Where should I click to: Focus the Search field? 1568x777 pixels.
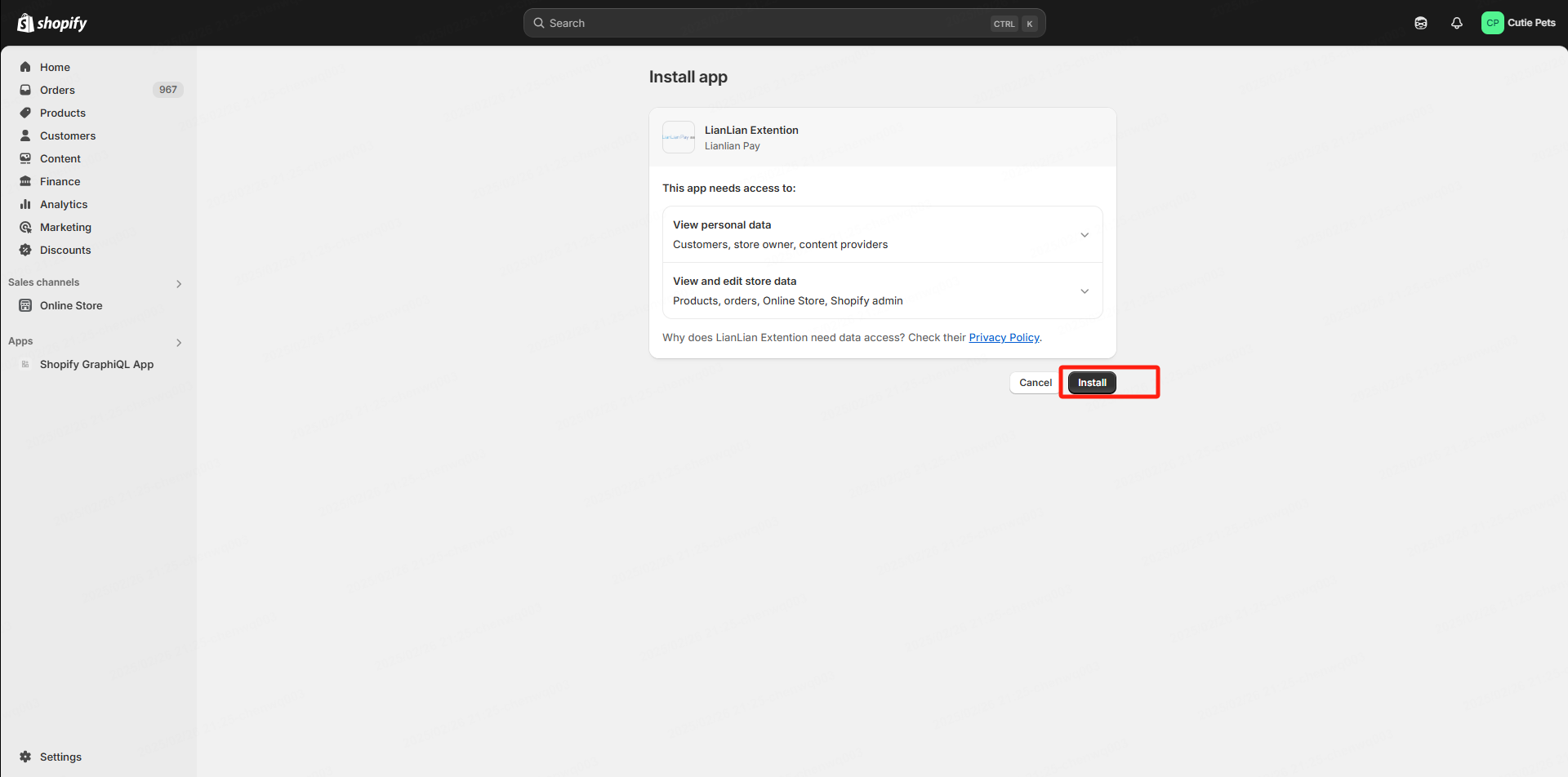tap(784, 23)
